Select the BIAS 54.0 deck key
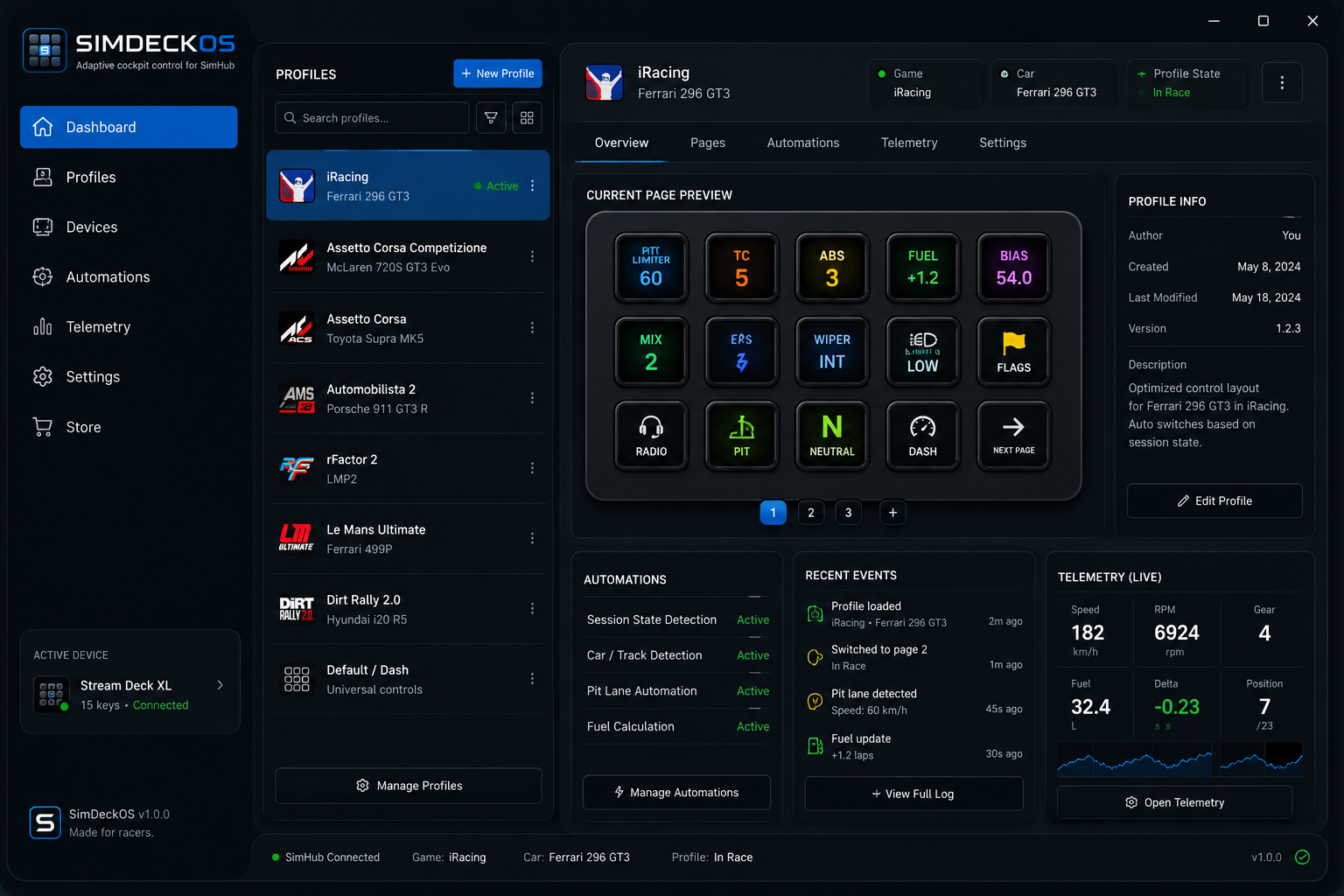This screenshot has height=896, width=1344. 1014,268
